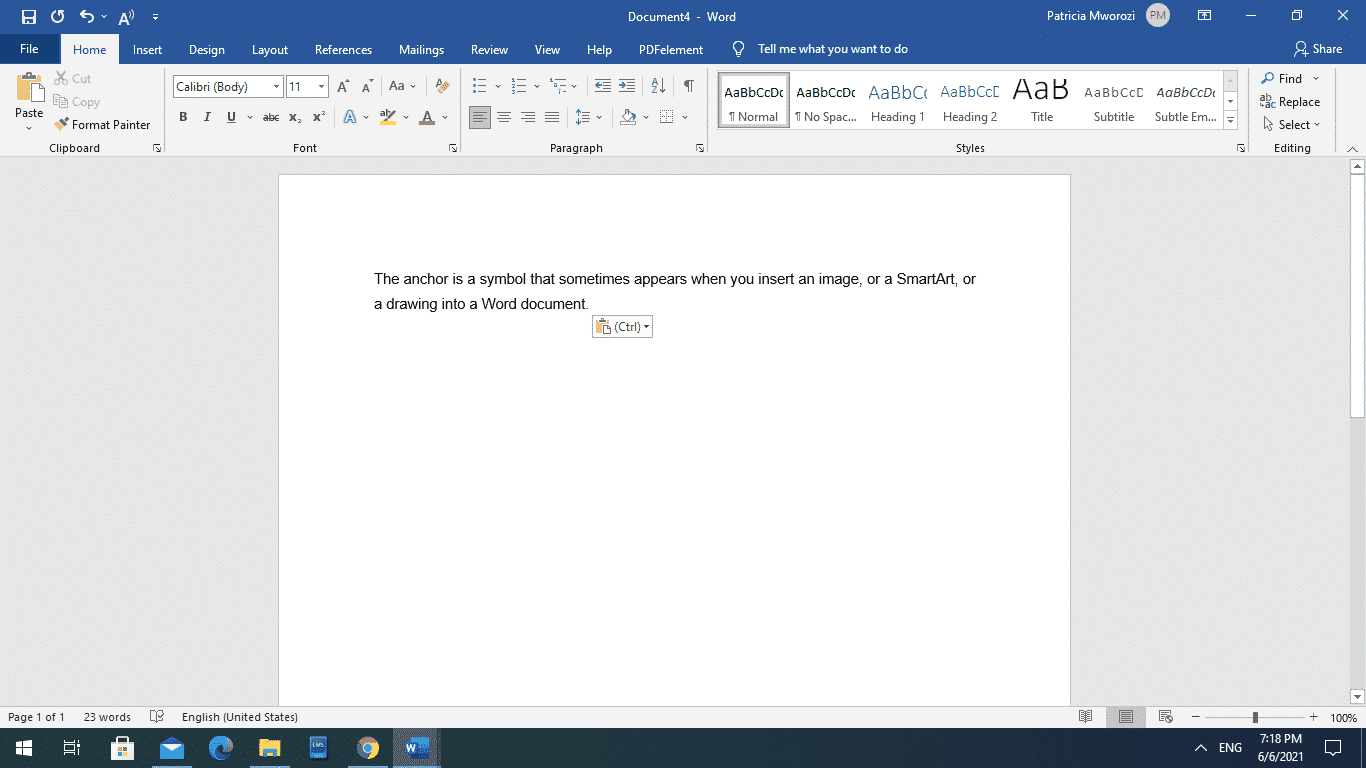Screen dimensions: 1366x768
Task: Toggle center text alignment
Action: (x=504, y=117)
